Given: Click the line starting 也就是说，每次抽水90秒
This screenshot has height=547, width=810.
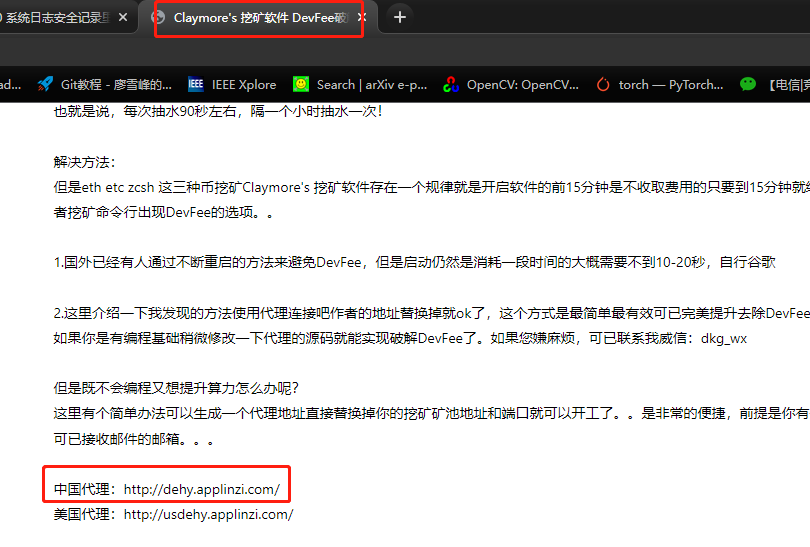Looking at the screenshot, I should pyautogui.click(x=217, y=111).
